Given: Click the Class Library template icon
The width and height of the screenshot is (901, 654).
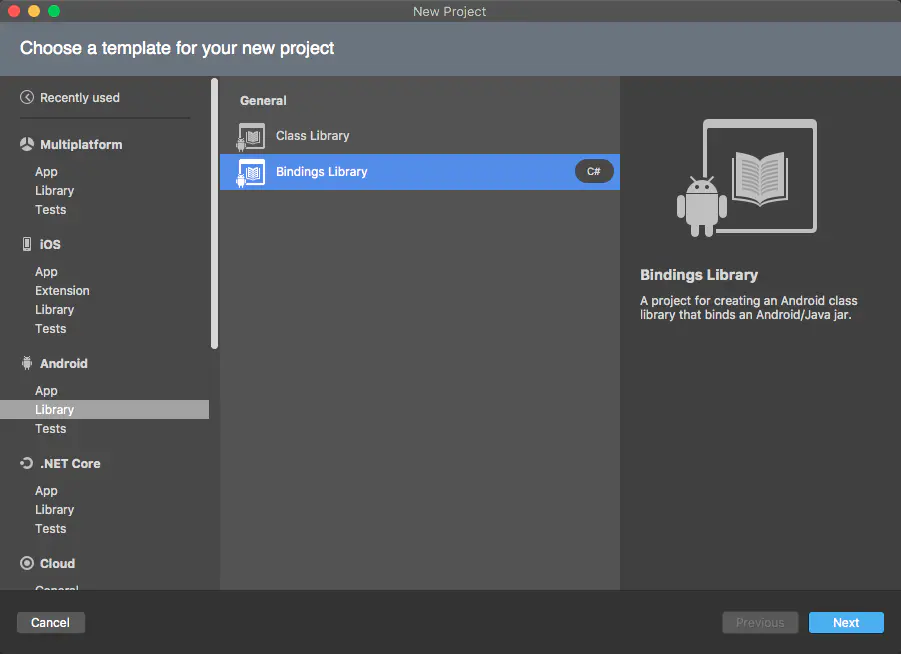Looking at the screenshot, I should [251, 136].
